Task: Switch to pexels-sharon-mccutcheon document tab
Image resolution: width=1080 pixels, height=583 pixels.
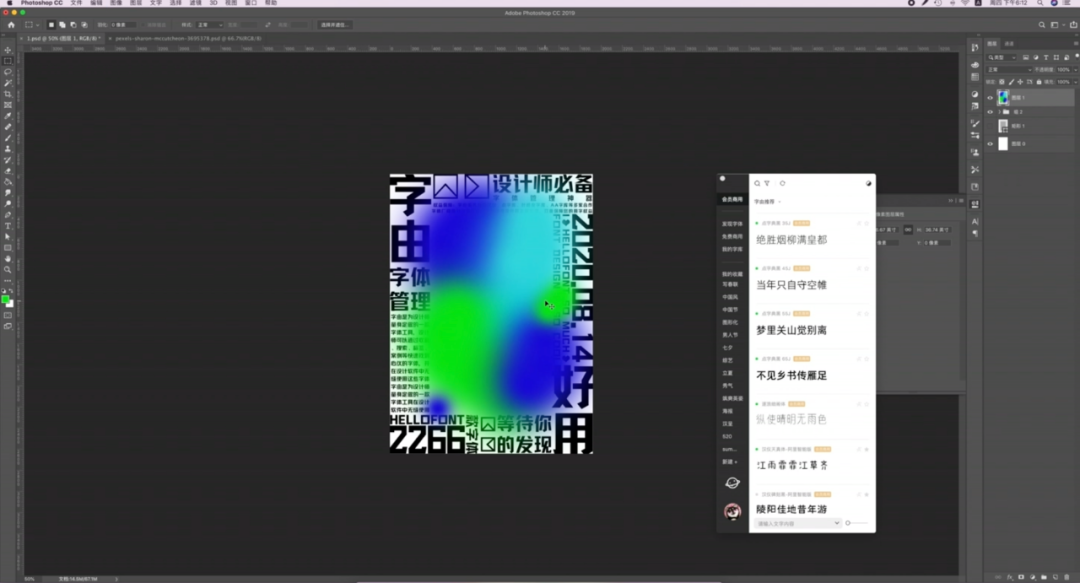Action: click(x=188, y=39)
